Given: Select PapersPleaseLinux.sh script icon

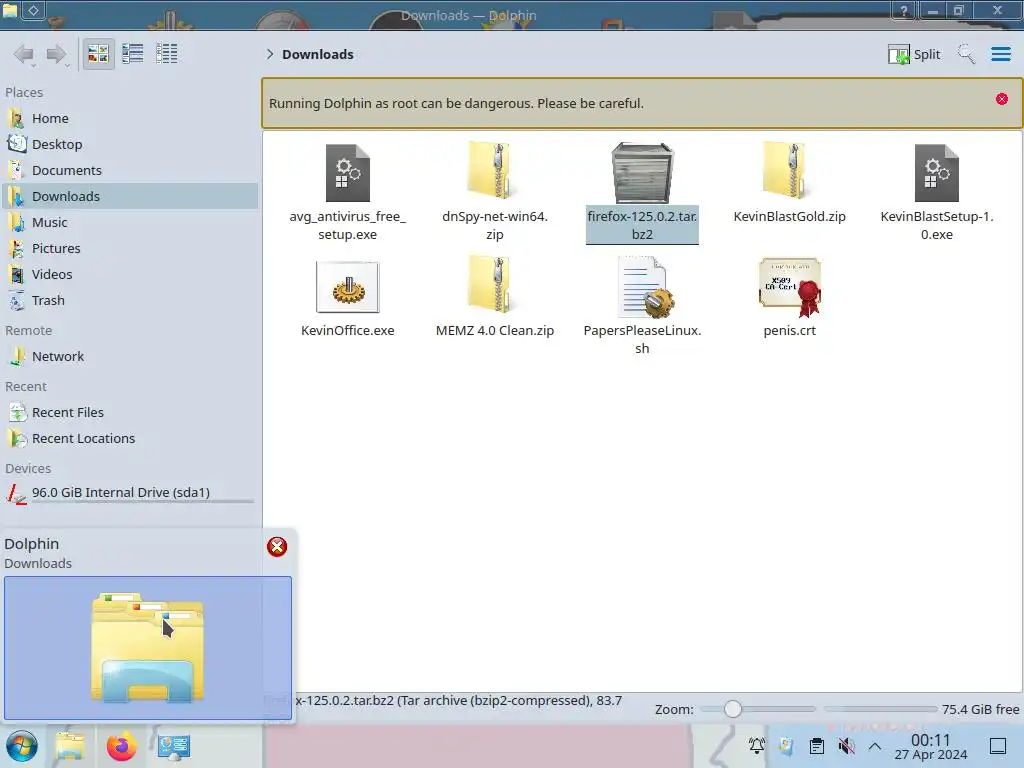Looking at the screenshot, I should point(645,287).
